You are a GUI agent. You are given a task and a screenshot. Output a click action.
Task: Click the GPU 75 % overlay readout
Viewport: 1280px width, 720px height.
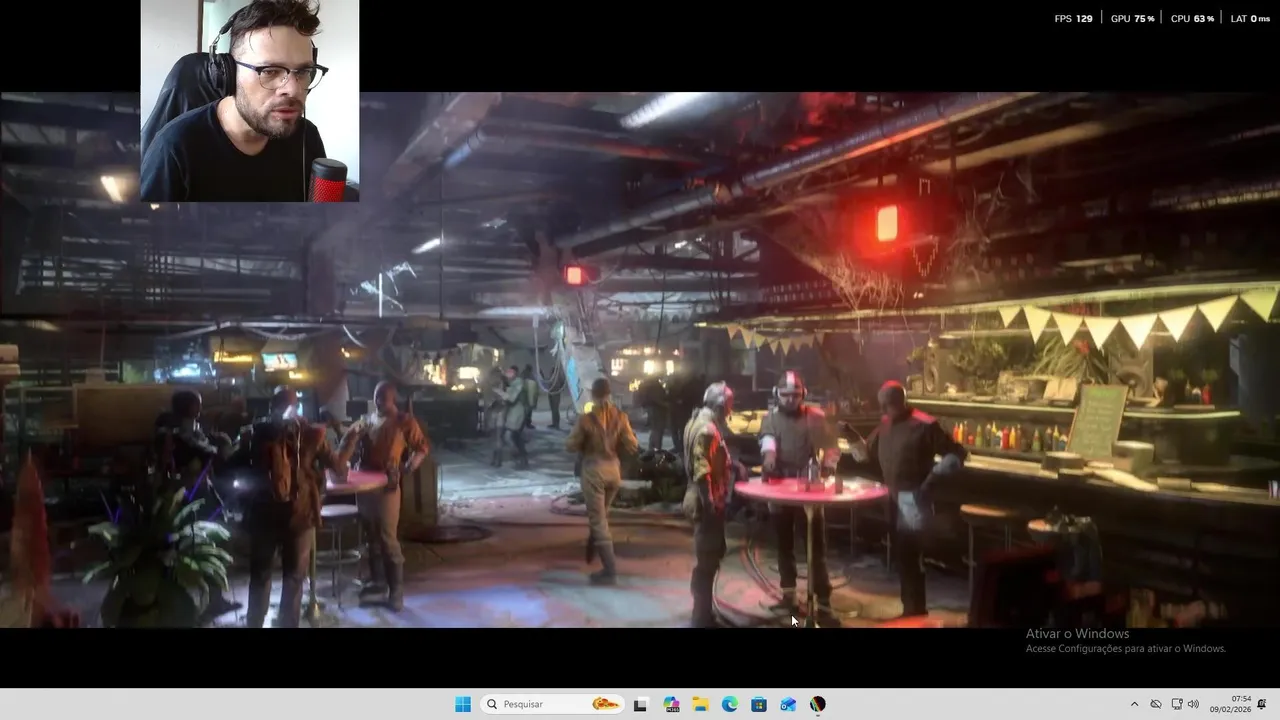pos(1132,18)
